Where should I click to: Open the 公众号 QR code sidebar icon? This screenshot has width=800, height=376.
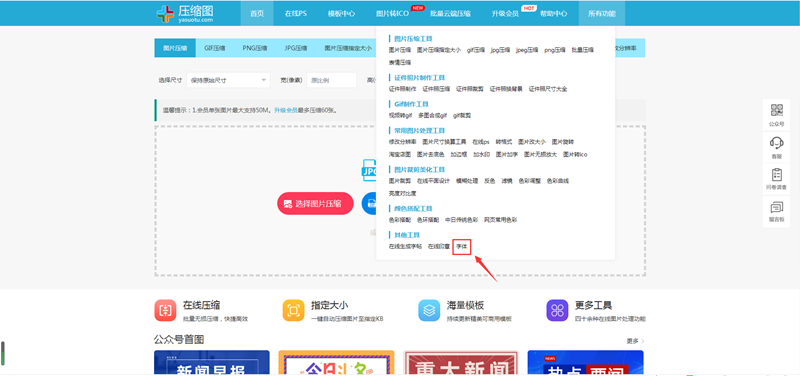coord(777,115)
